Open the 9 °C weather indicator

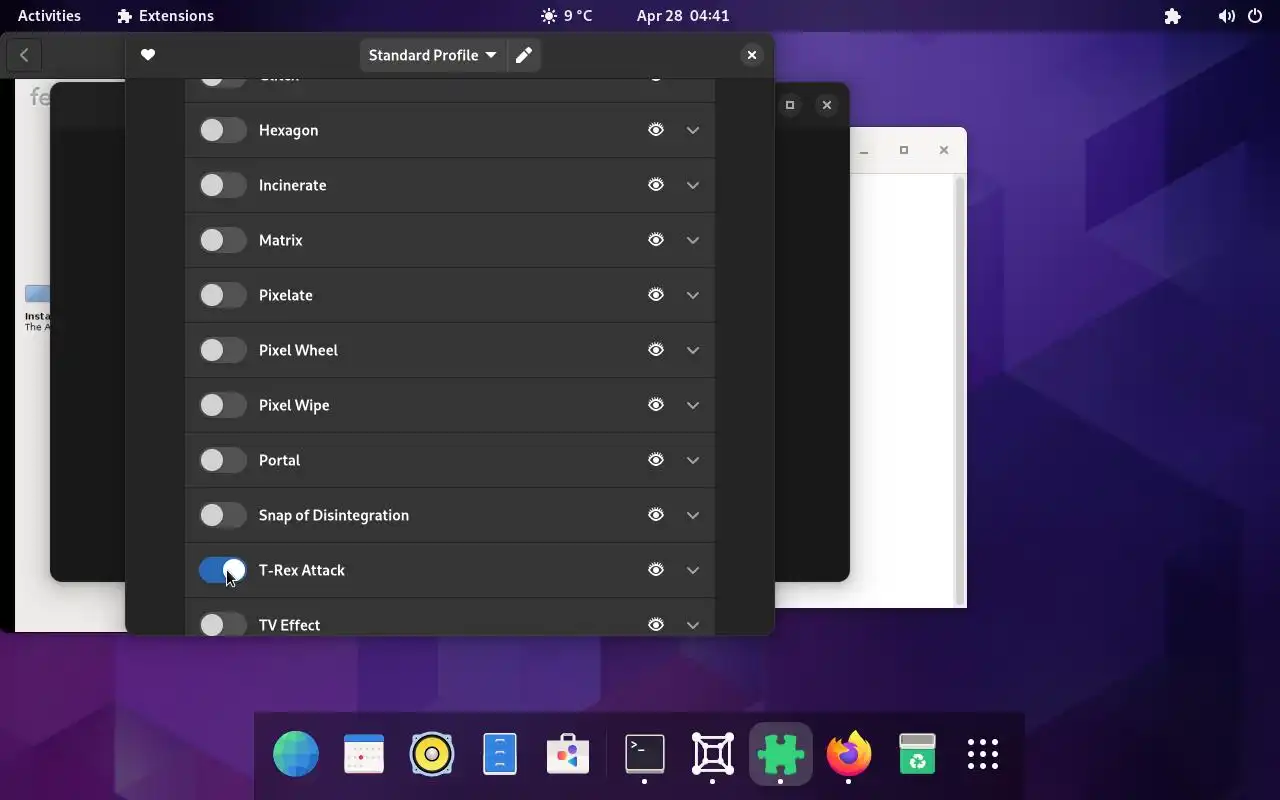tap(566, 16)
